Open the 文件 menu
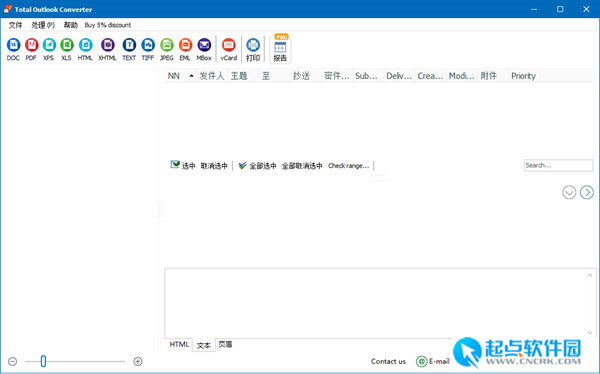The height and width of the screenshot is (374, 600). click(x=16, y=25)
